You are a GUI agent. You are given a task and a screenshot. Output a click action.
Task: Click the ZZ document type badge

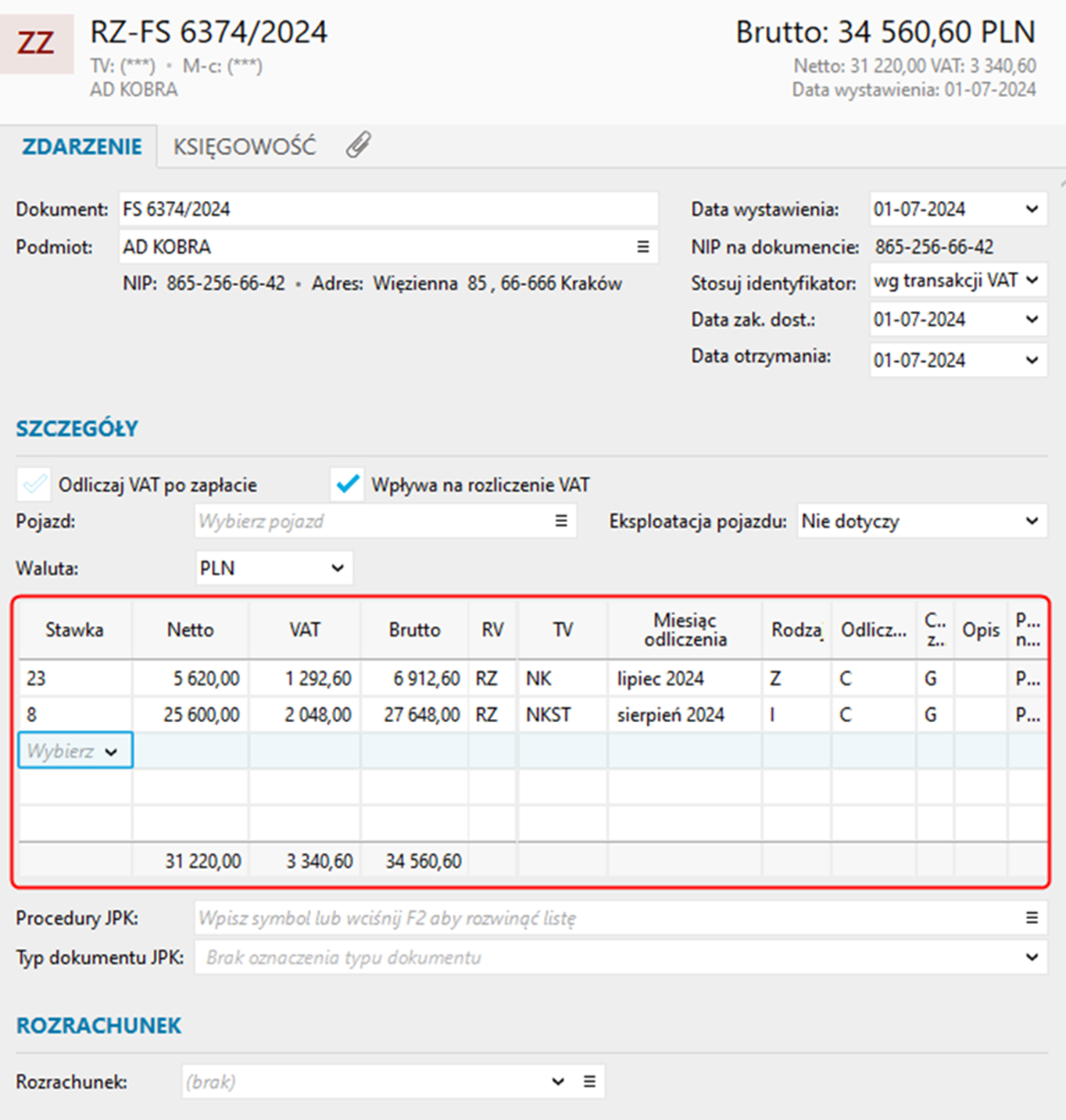(36, 43)
